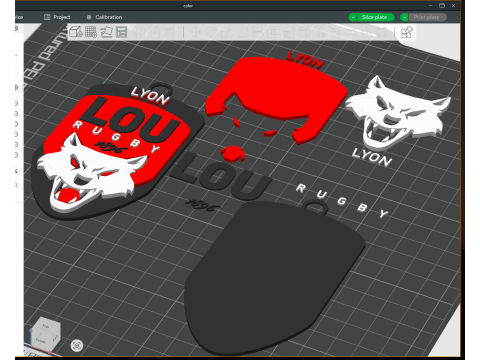The height and width of the screenshot is (360, 480).
Task: Select the loose white RUGBY letters on plate
Action: 342,200
